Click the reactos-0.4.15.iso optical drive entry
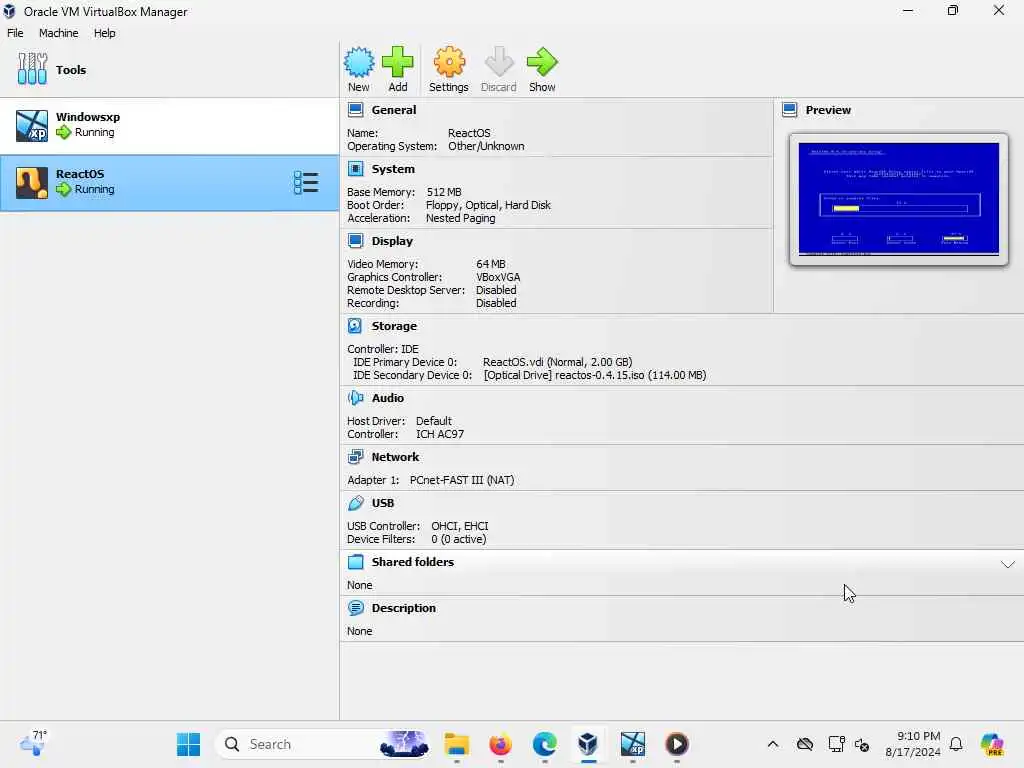 click(594, 375)
